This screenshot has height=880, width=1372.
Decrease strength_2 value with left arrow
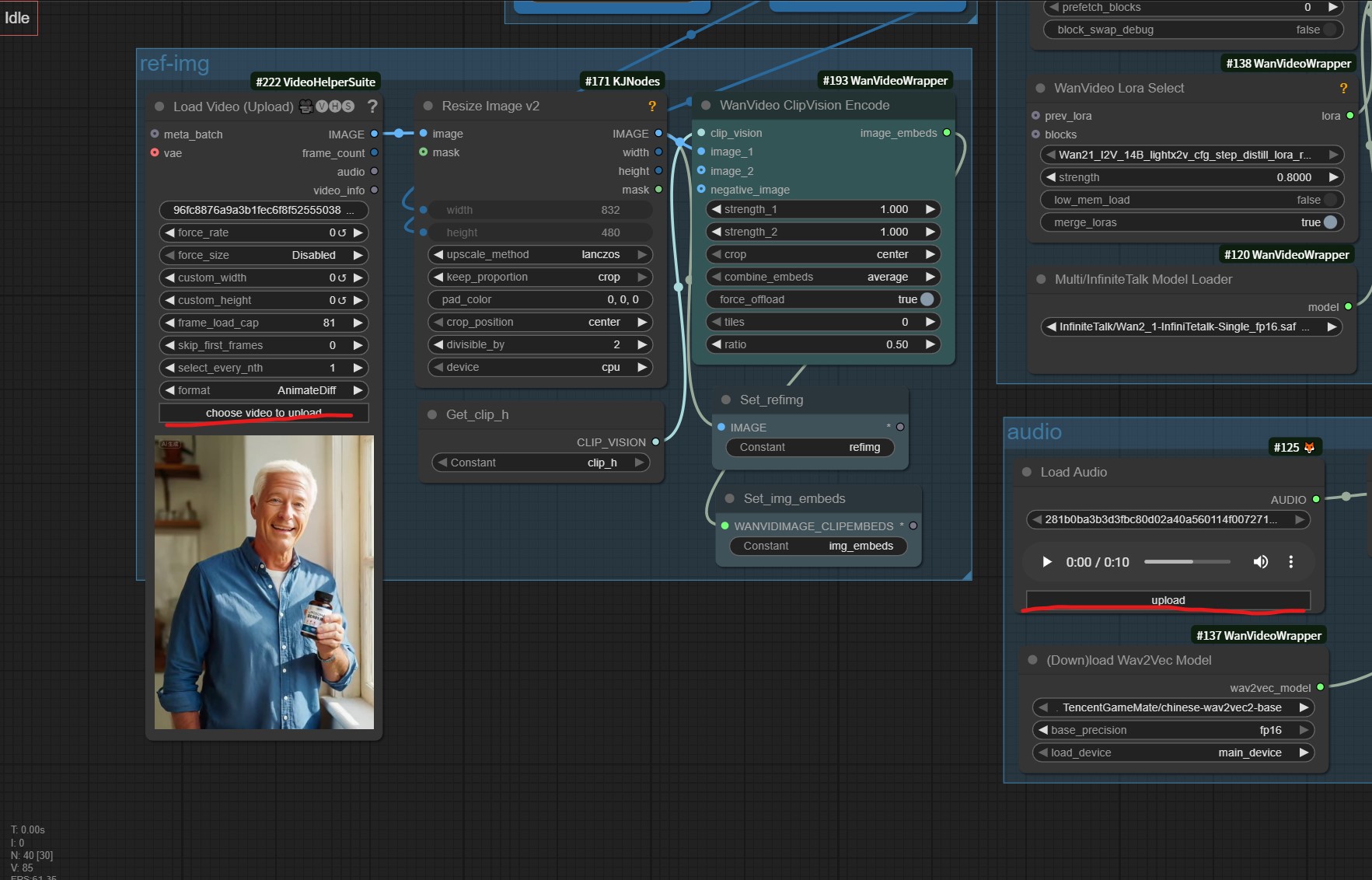(x=716, y=232)
